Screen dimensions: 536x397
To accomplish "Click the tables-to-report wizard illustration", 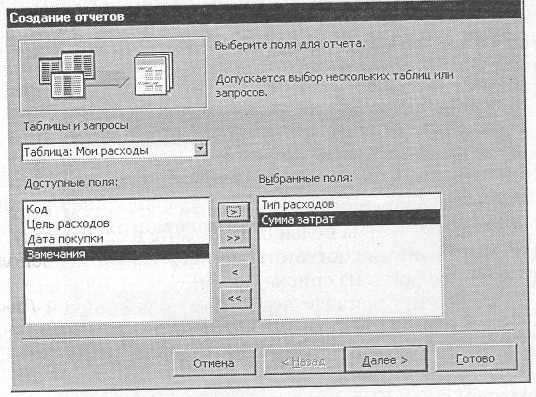I will pyautogui.click(x=113, y=74).
